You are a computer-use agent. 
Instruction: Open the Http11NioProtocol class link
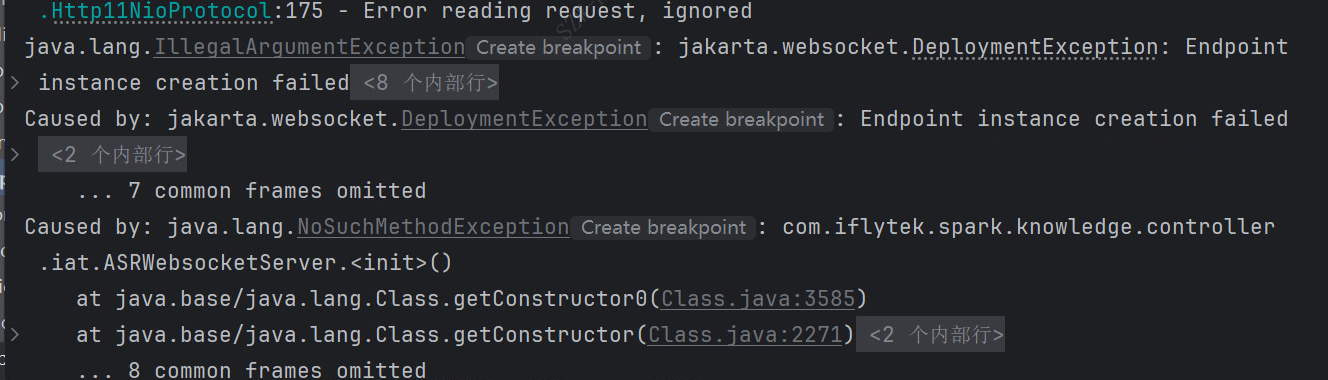[162, 12]
